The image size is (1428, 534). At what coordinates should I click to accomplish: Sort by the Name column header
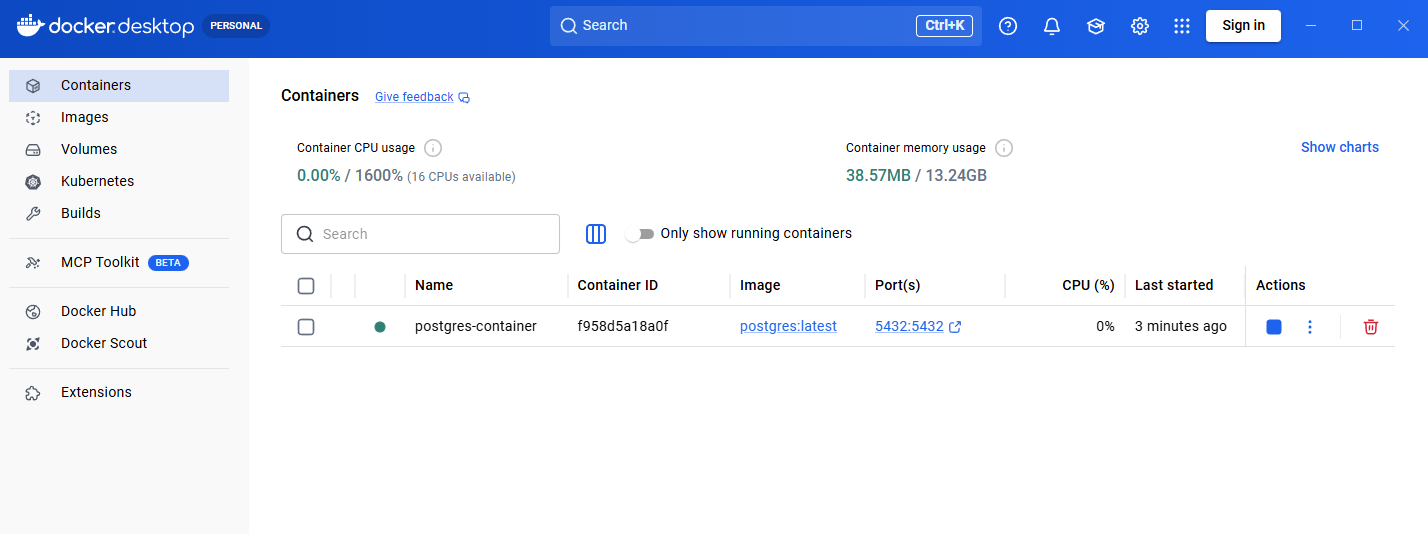coord(434,285)
